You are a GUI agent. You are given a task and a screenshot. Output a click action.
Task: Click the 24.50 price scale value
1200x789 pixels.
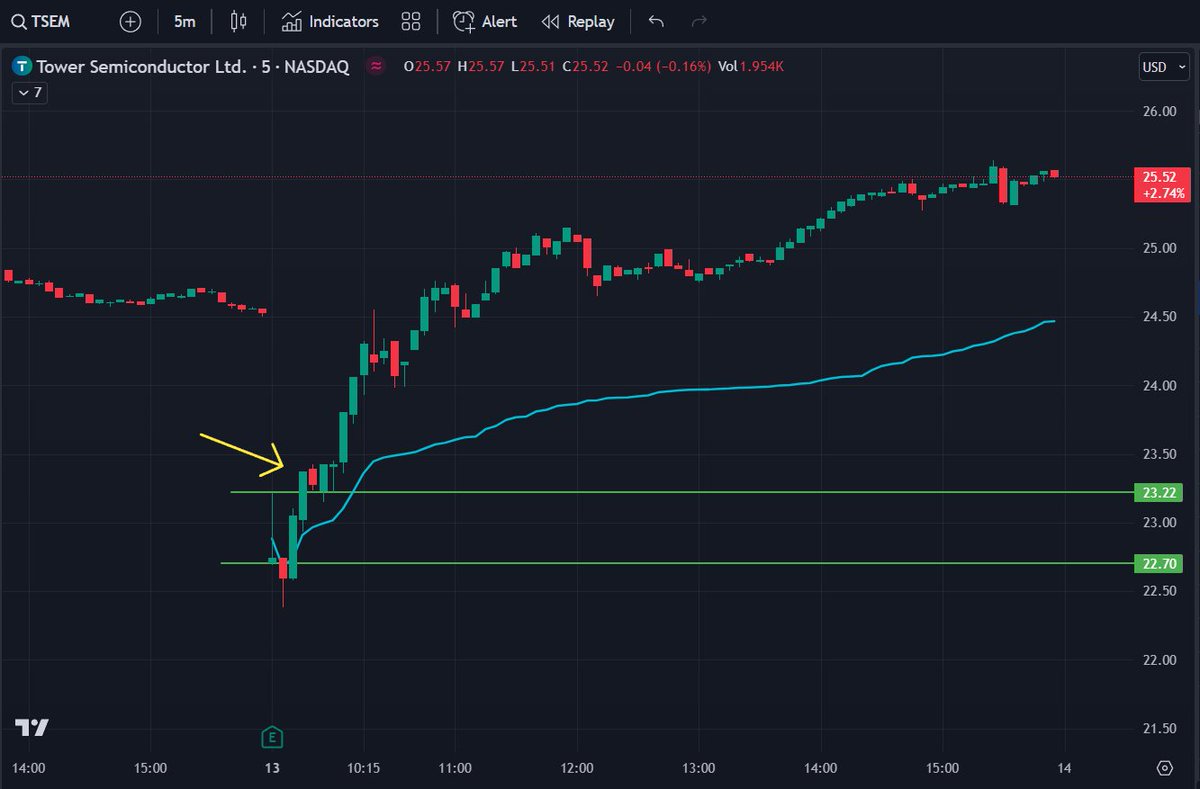[1160, 317]
